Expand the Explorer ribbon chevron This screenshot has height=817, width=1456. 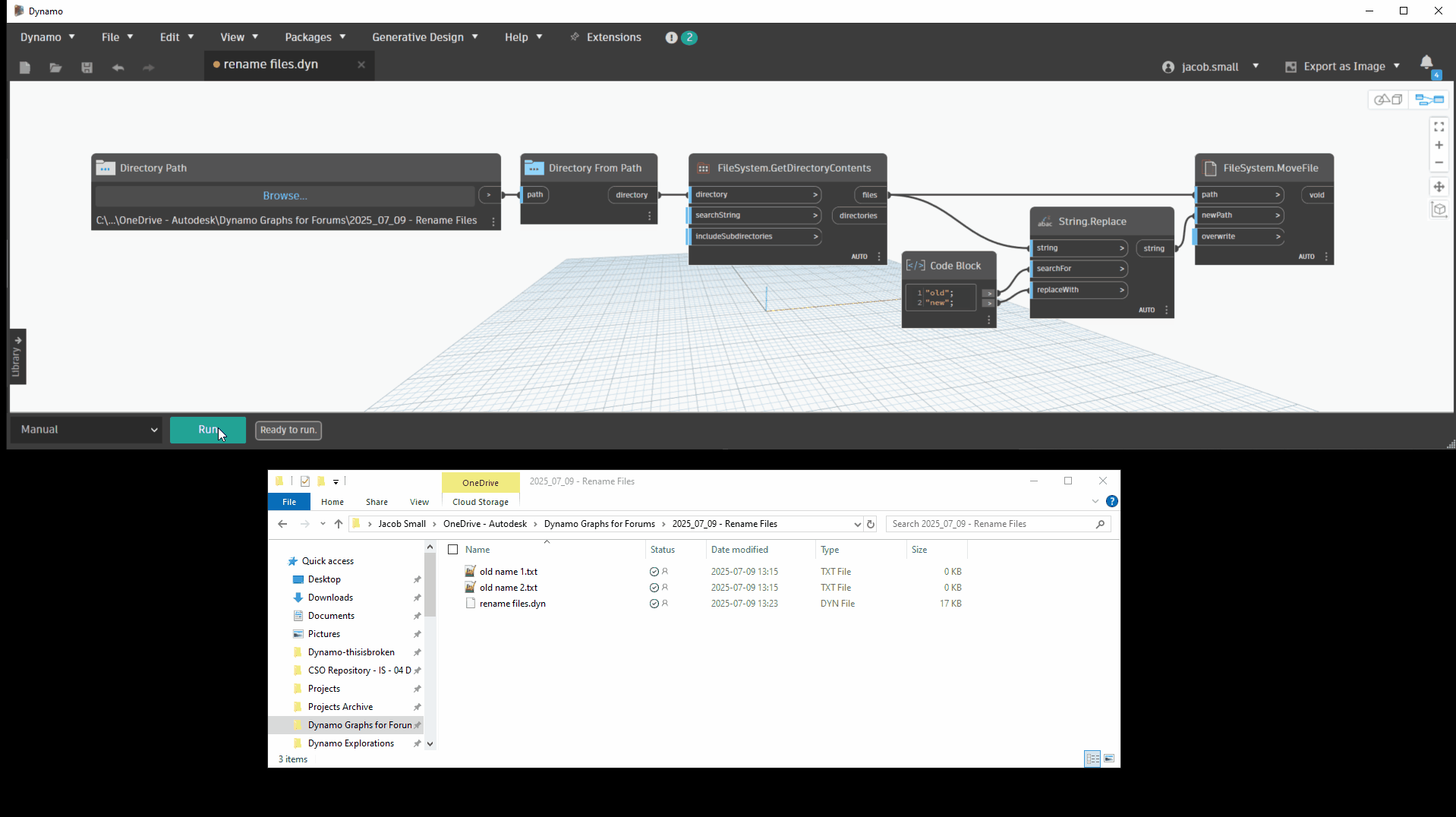point(1095,501)
